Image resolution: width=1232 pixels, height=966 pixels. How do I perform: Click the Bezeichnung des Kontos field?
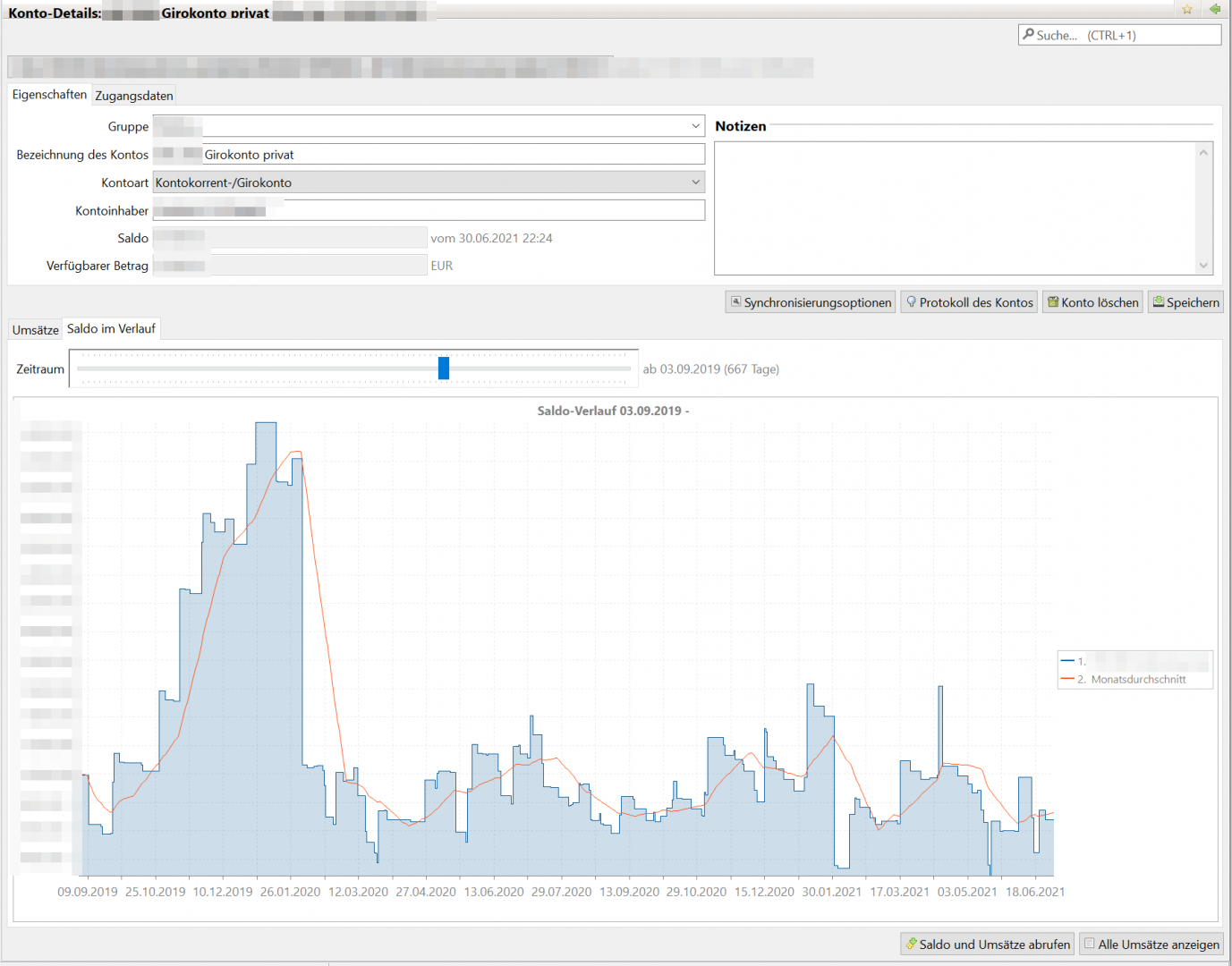point(452,155)
